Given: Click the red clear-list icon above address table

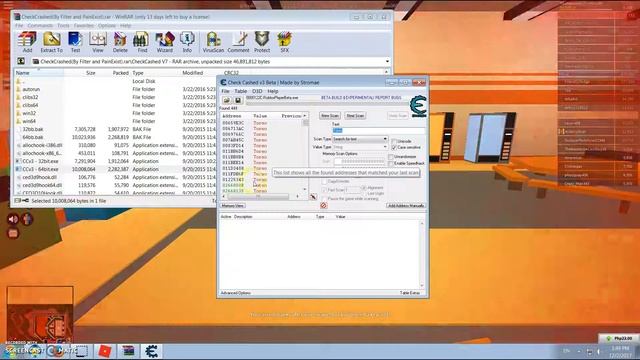Looking at the screenshot, I should coord(324,205).
